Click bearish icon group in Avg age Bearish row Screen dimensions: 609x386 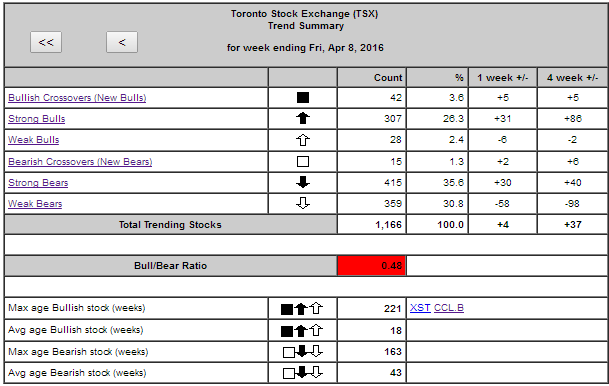tap(303, 373)
